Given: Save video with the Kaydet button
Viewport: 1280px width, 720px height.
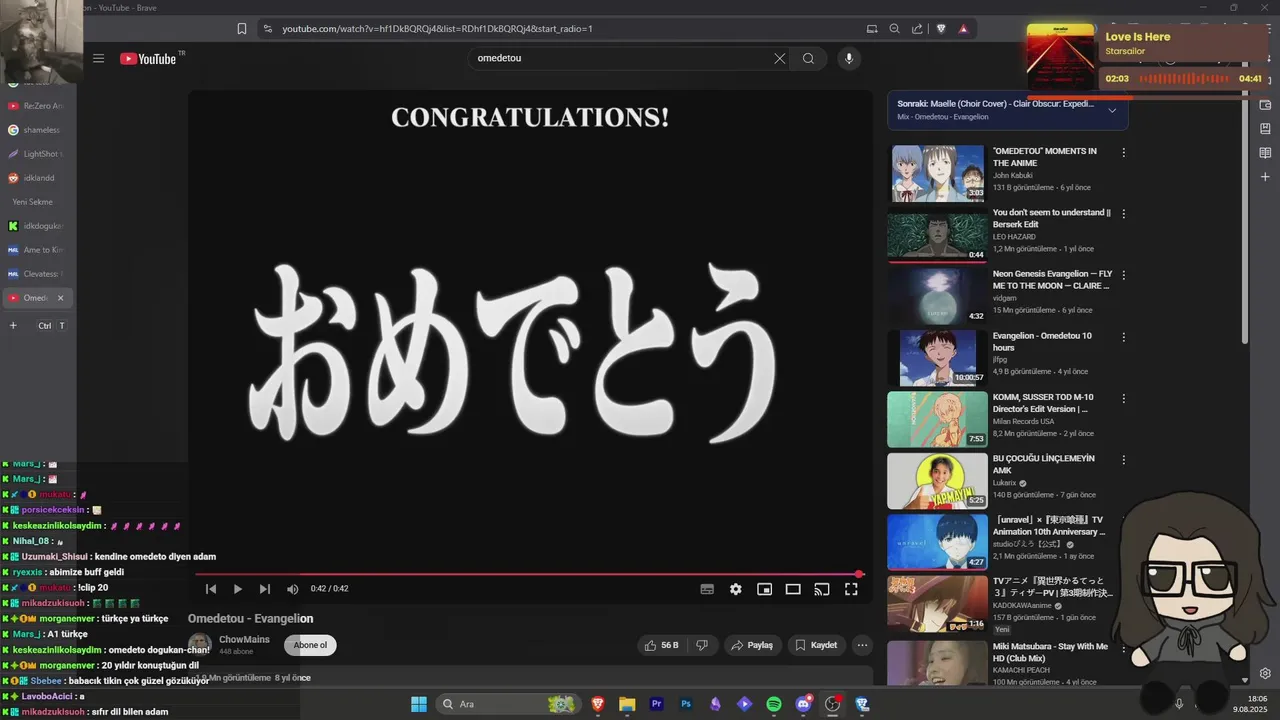Looking at the screenshot, I should (817, 645).
